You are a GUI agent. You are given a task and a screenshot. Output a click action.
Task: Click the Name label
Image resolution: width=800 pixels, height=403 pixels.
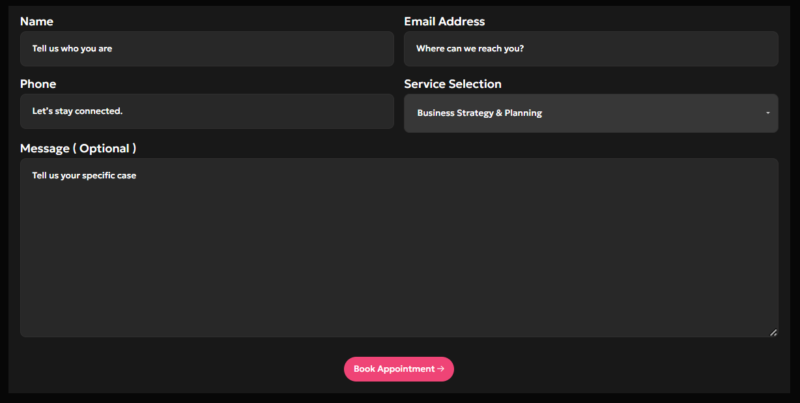[37, 21]
